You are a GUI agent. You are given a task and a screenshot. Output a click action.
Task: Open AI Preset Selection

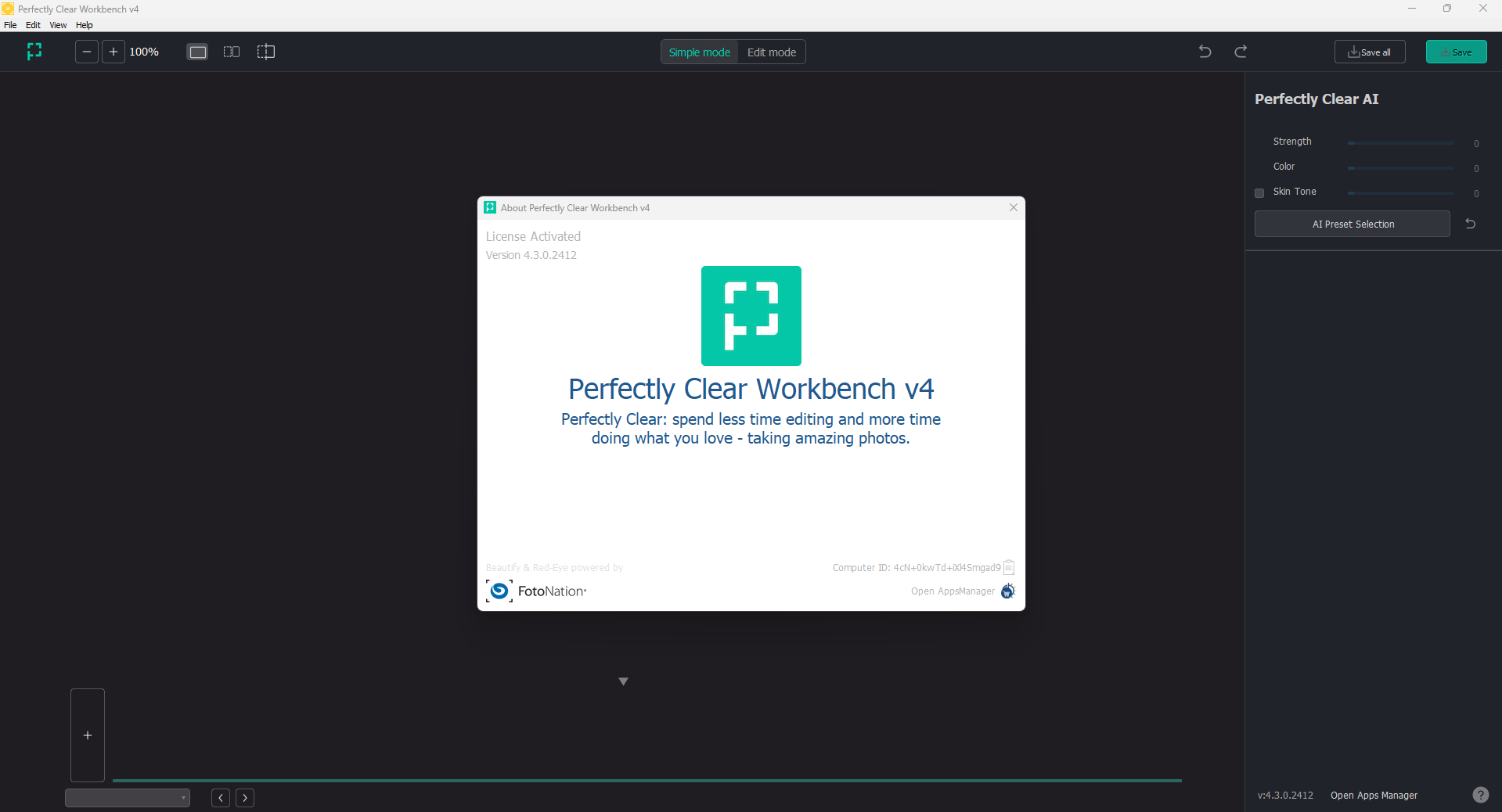[x=1353, y=224]
